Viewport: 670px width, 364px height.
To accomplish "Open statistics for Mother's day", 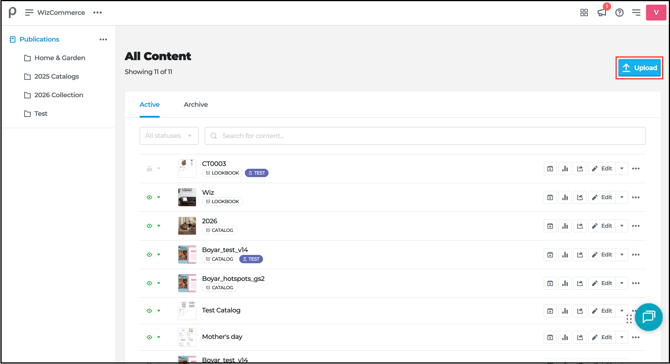I will (x=565, y=338).
